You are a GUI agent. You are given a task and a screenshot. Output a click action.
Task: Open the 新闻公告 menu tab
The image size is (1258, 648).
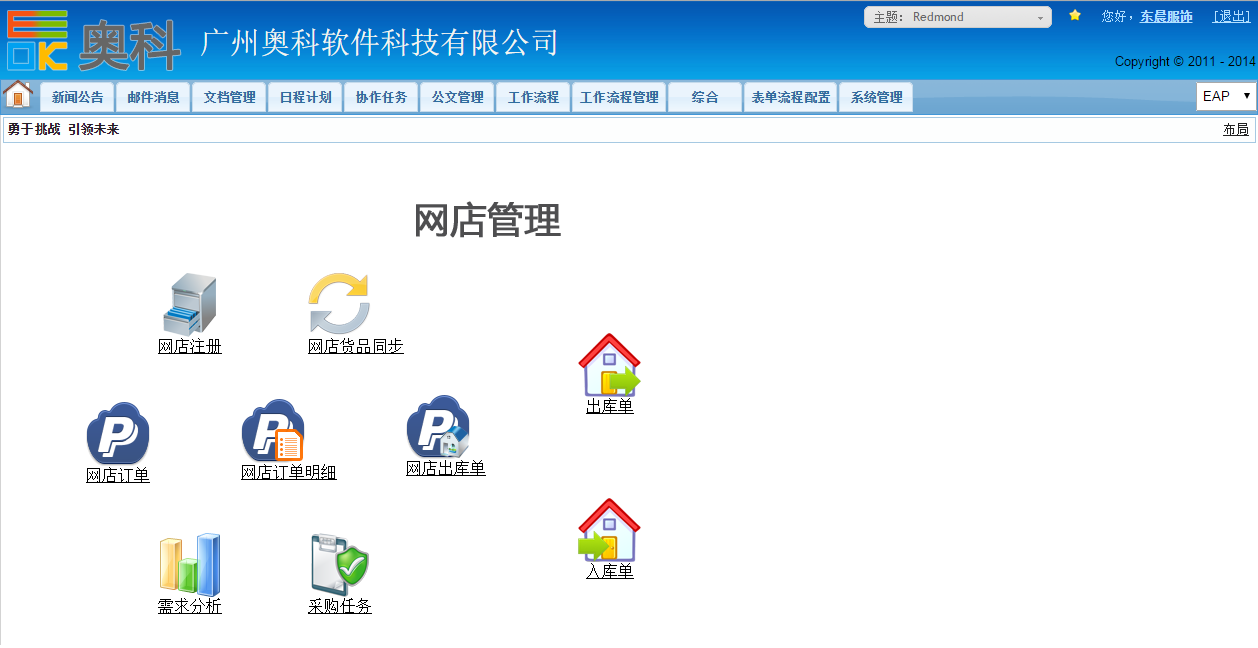[77, 97]
